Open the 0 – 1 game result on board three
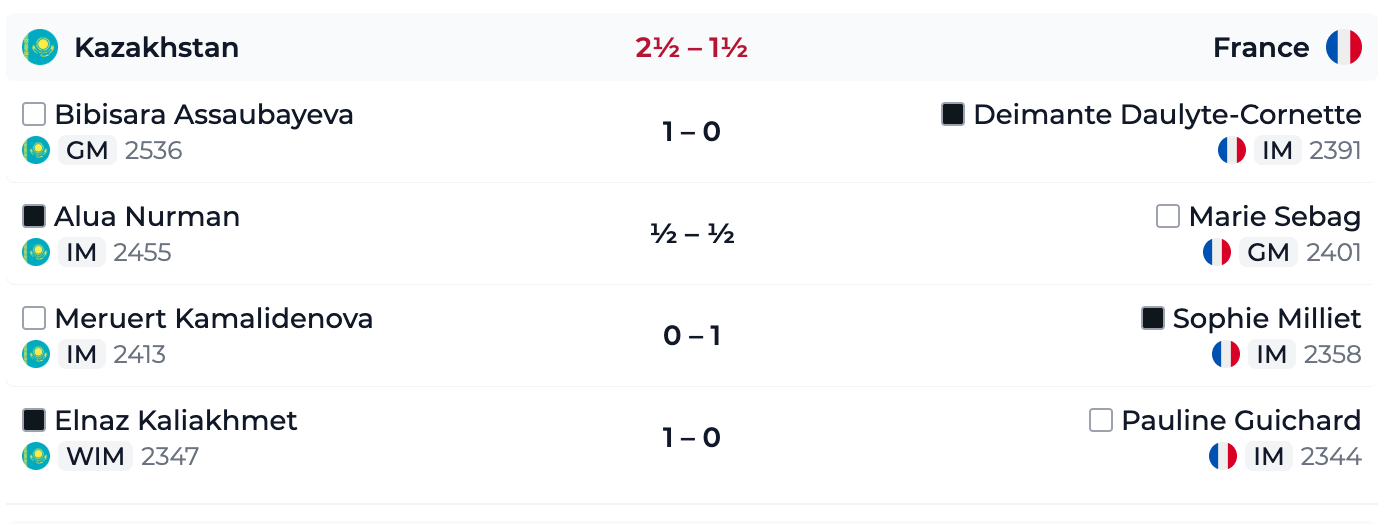Viewport: 1396px width, 524px height. (x=692, y=336)
